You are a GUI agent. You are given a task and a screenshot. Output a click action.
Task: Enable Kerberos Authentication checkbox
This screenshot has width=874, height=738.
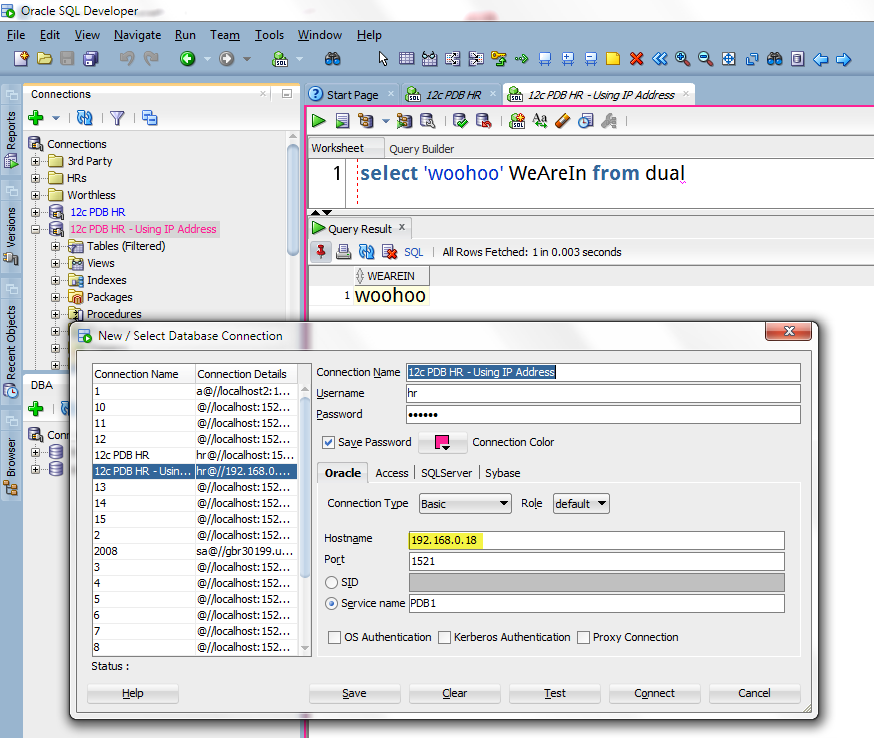444,637
